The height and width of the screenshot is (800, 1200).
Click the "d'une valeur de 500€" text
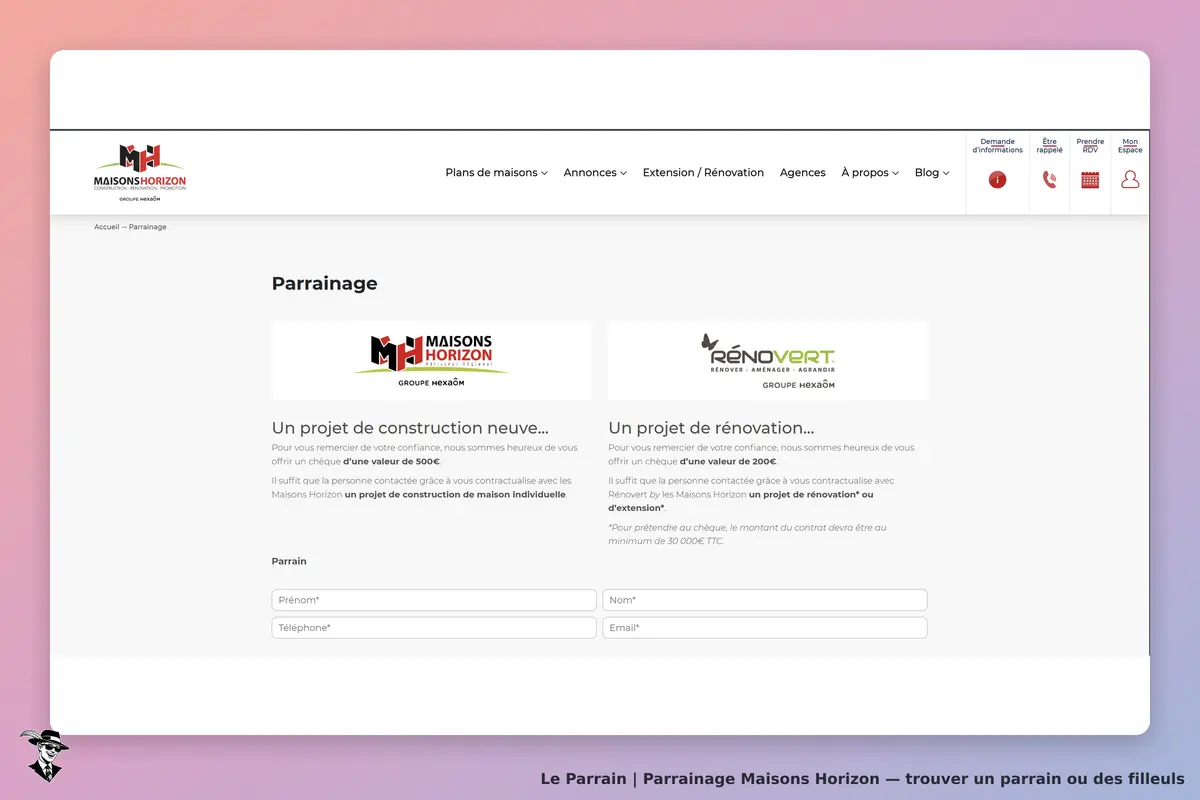coord(391,461)
